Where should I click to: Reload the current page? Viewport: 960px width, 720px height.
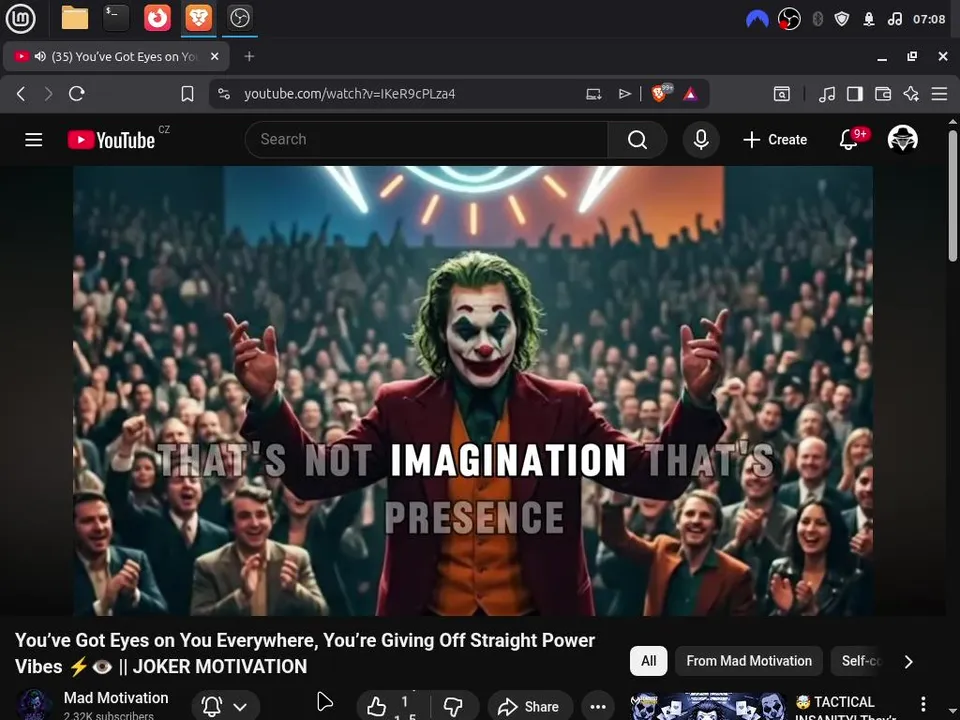77,94
